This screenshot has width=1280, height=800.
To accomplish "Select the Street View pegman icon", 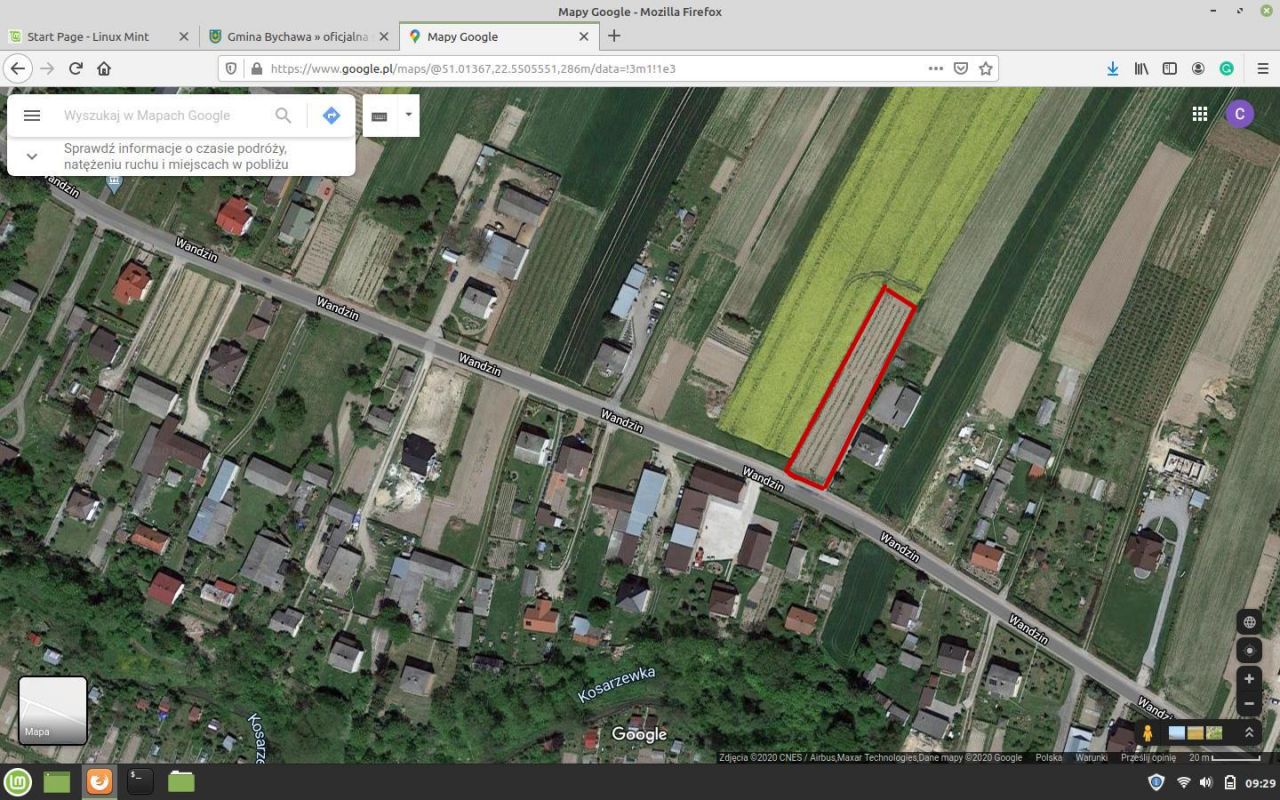I will pyautogui.click(x=1148, y=733).
